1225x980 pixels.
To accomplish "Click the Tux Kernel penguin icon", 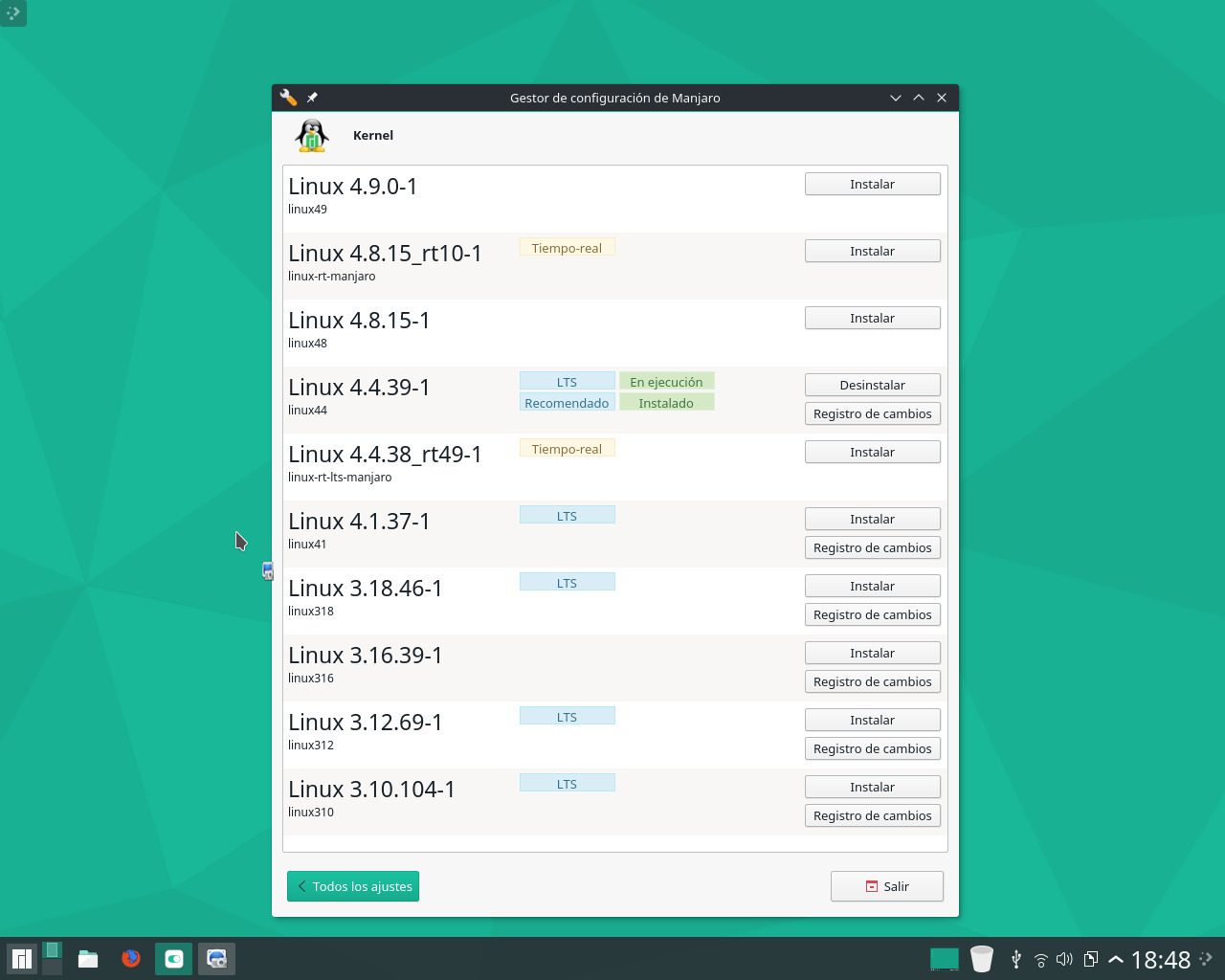I will tap(312, 136).
